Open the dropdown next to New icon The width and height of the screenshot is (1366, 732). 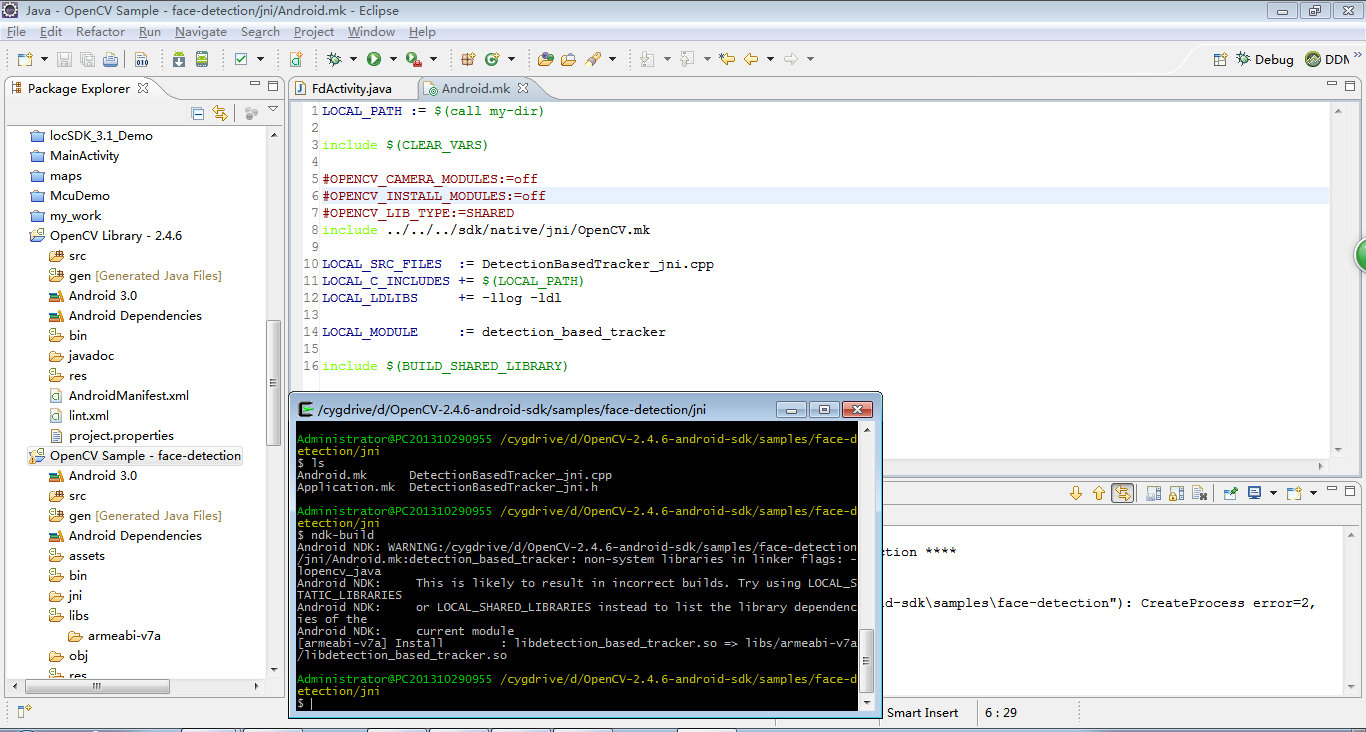[42, 59]
